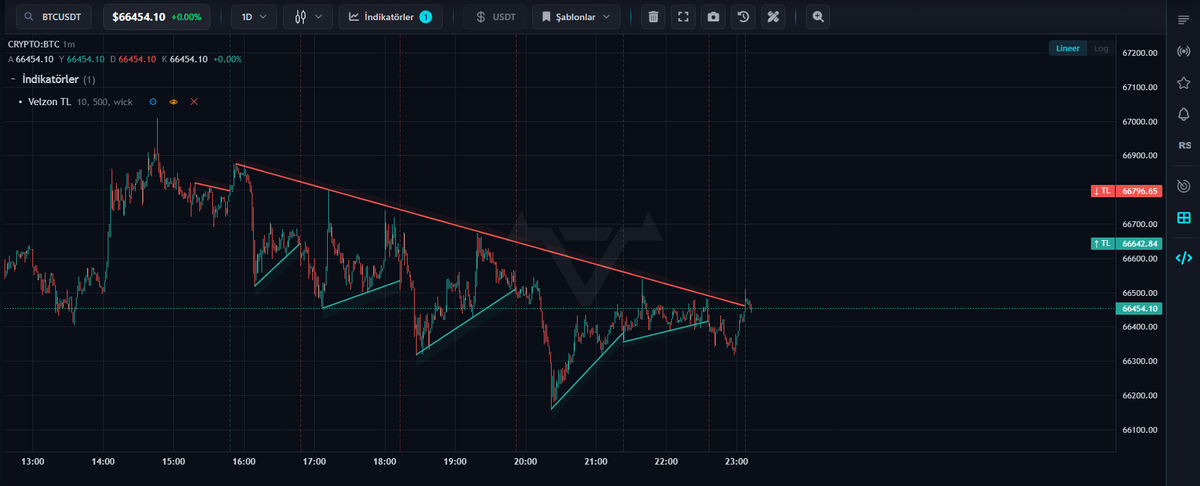Open the İndikatörler indicators button
1200x486 pixels.
390,17
